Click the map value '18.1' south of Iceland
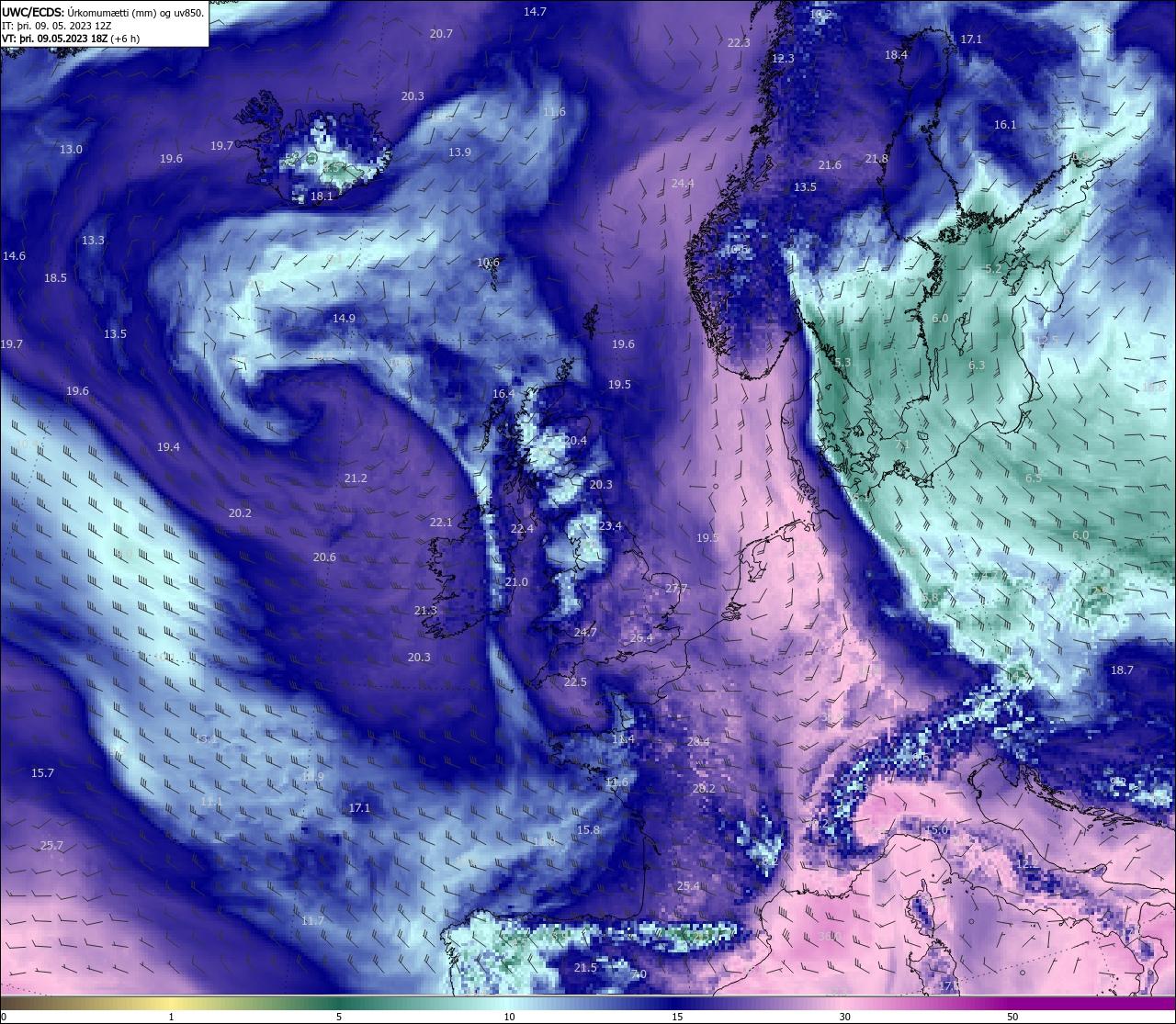The image size is (1176, 1024). pos(322,197)
